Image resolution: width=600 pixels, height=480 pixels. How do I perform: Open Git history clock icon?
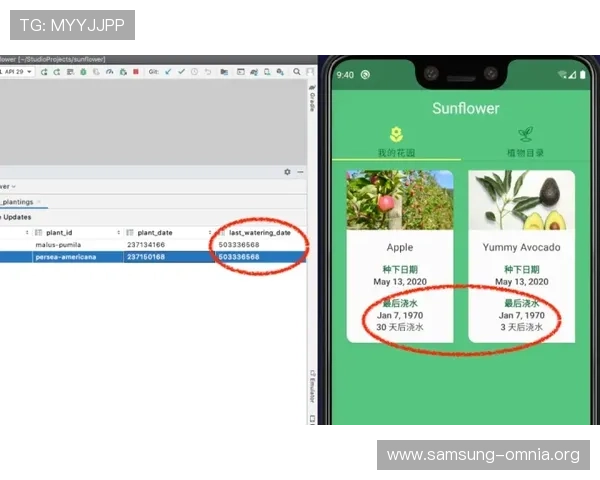tap(194, 72)
